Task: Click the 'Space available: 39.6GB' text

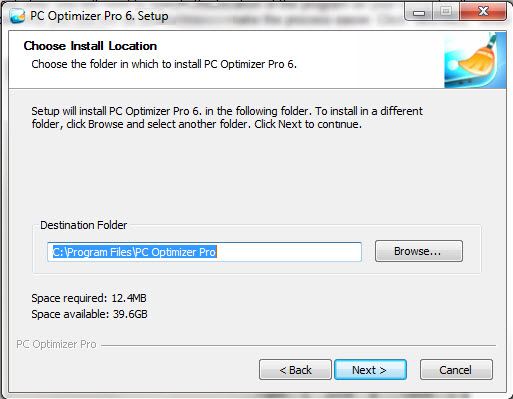Action: tap(89, 314)
